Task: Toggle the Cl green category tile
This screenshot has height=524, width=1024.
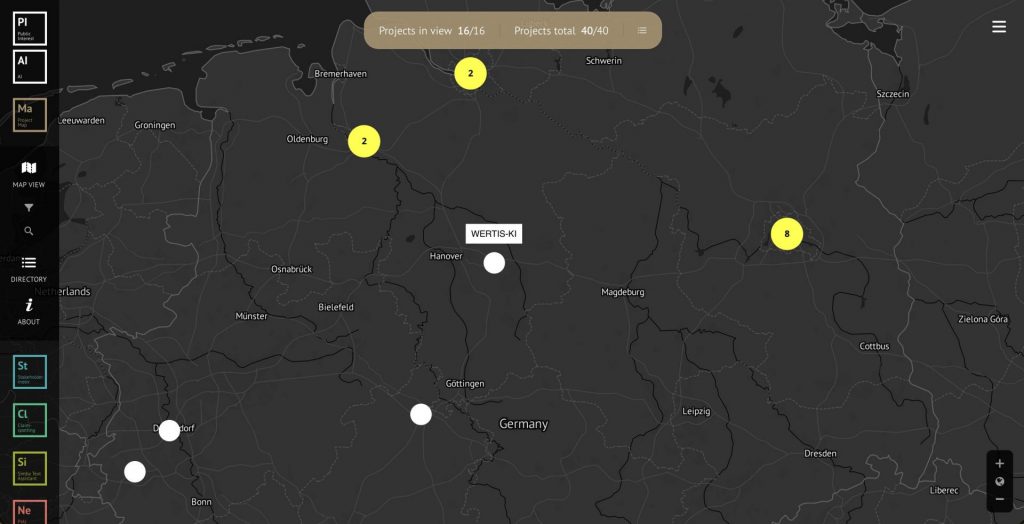Action: point(30,420)
